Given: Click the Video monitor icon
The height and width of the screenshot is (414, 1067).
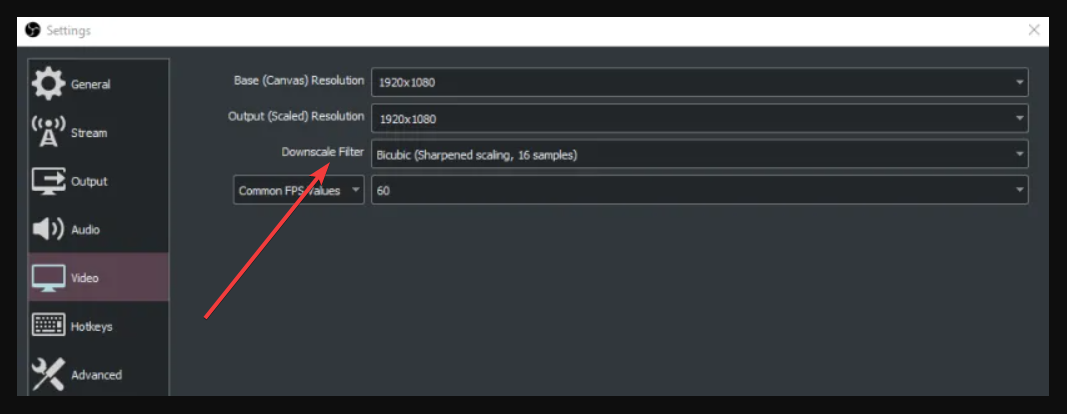Looking at the screenshot, I should tap(48, 278).
